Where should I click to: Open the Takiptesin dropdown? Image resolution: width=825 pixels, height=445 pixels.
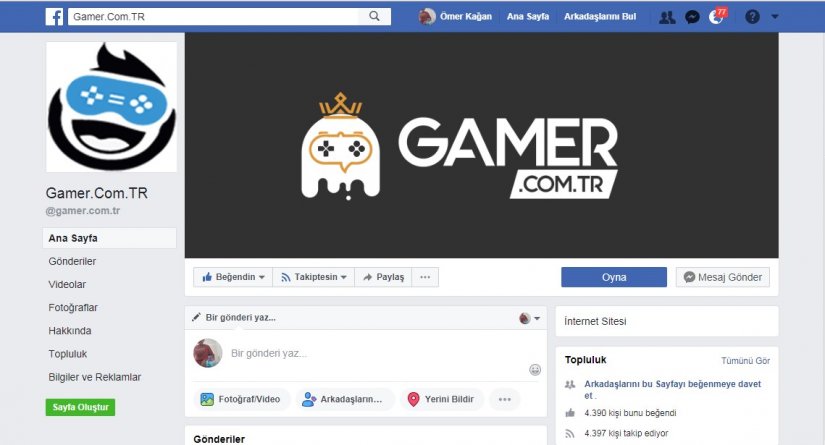314,277
